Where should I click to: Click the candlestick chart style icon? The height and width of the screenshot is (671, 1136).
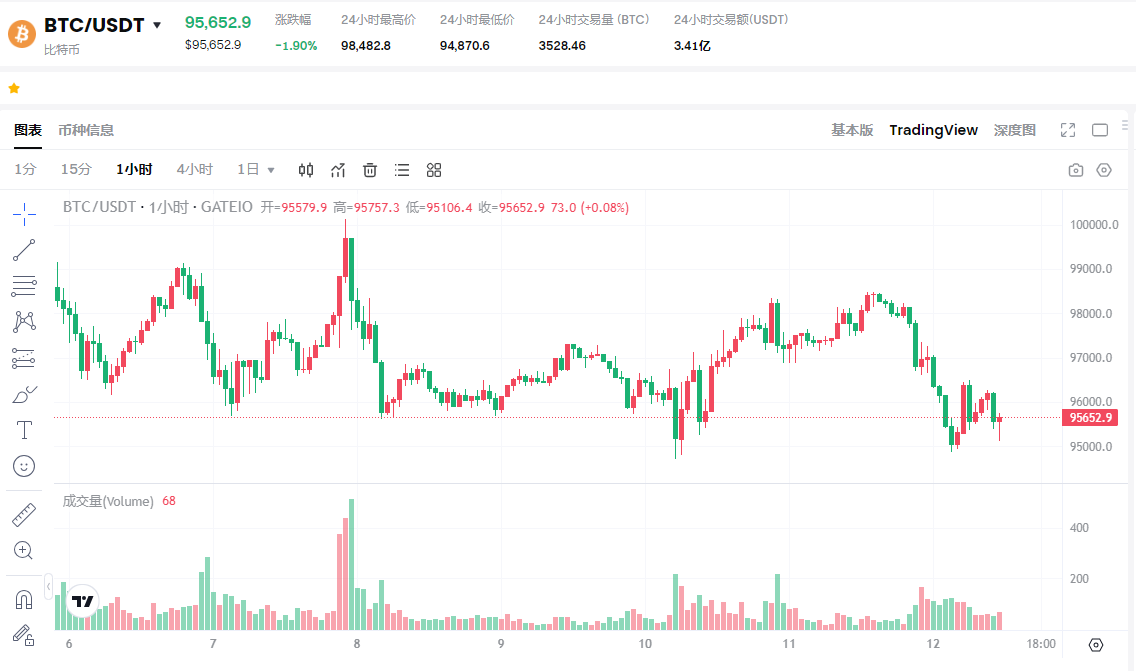tap(306, 170)
